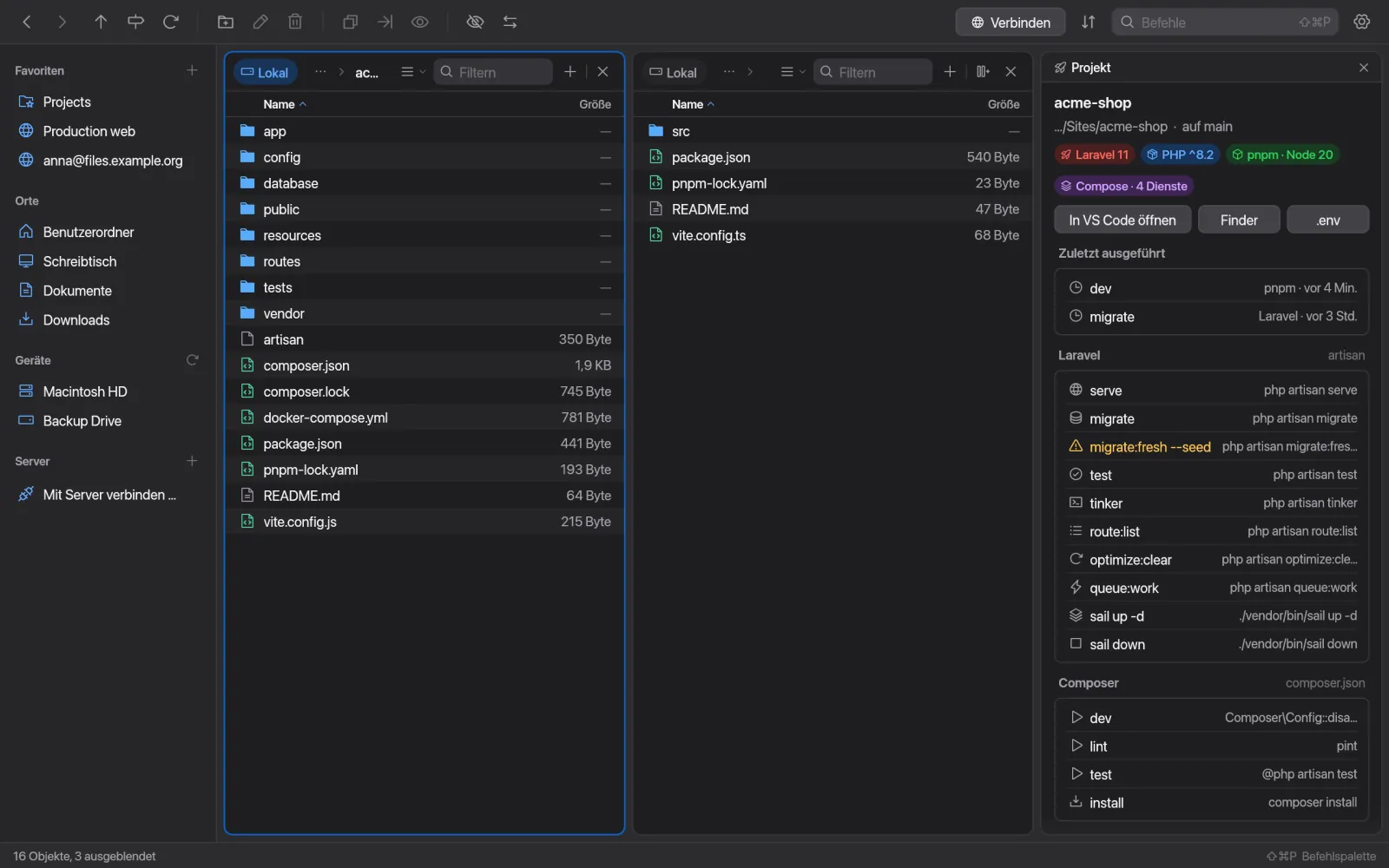Reload the current folder
The image size is (1389, 868).
click(171, 22)
